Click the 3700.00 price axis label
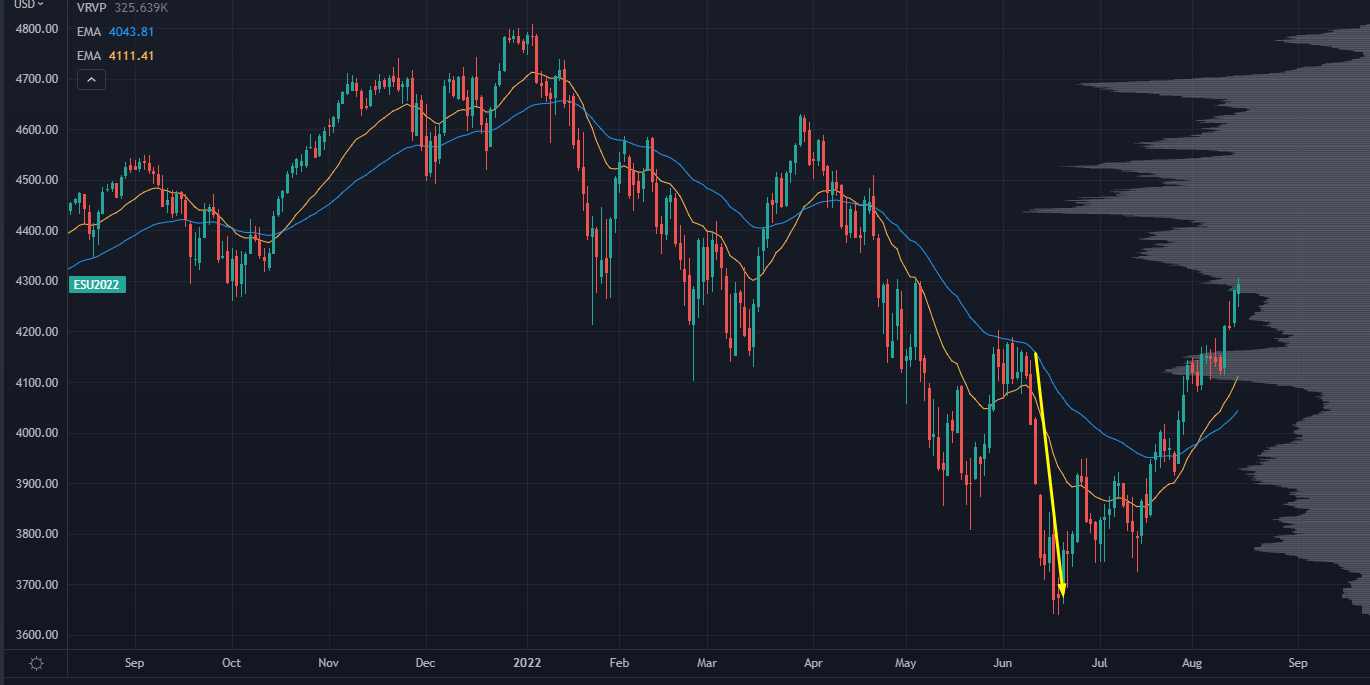The height and width of the screenshot is (685, 1370). pyautogui.click(x=37, y=585)
